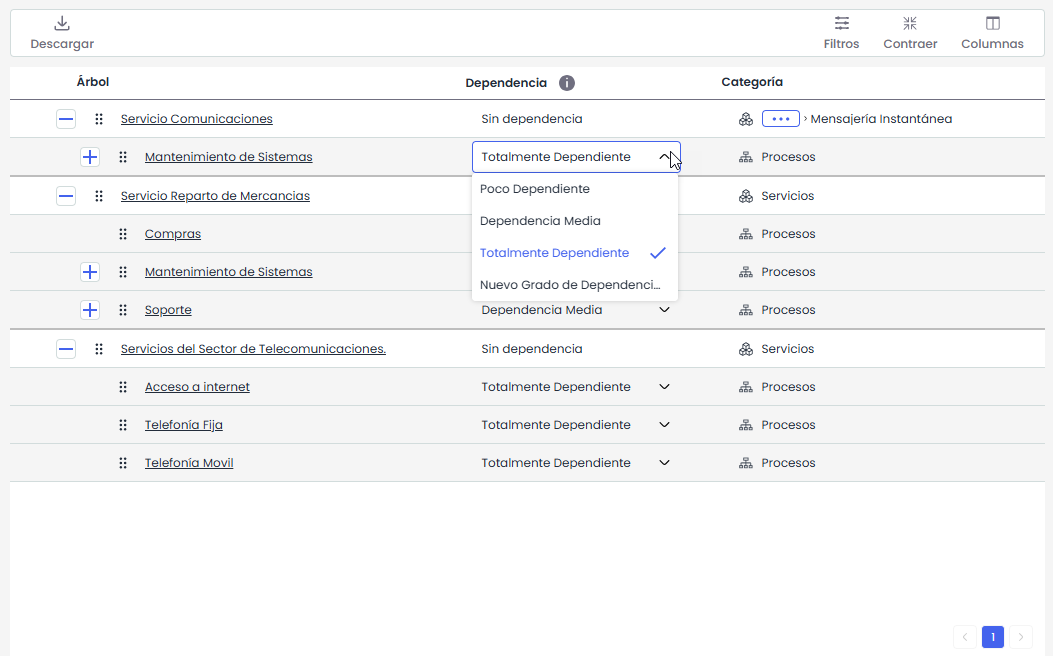Open the Filtros filter panel
The height and width of the screenshot is (656, 1053).
(x=841, y=24)
